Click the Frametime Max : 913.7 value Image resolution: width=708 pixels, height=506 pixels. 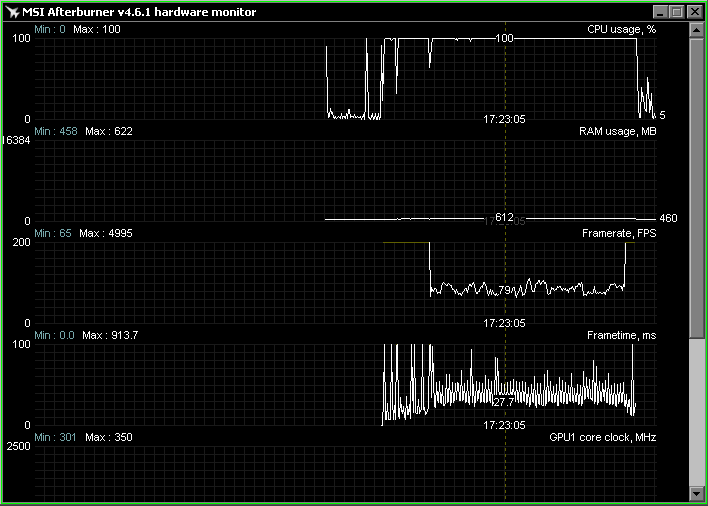point(110,335)
